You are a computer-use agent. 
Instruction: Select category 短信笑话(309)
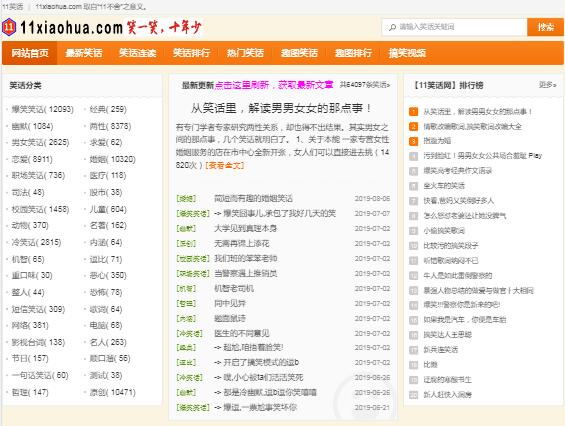coord(38,309)
